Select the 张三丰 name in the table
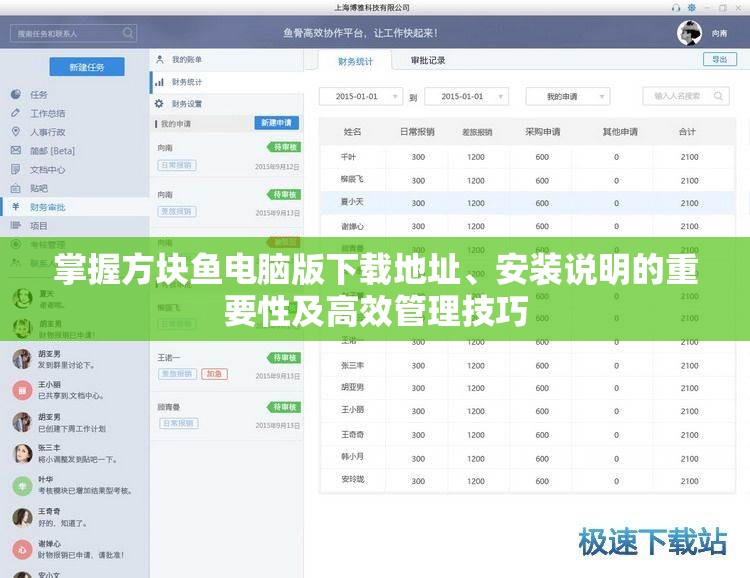This screenshot has height=578, width=750. click(x=352, y=365)
